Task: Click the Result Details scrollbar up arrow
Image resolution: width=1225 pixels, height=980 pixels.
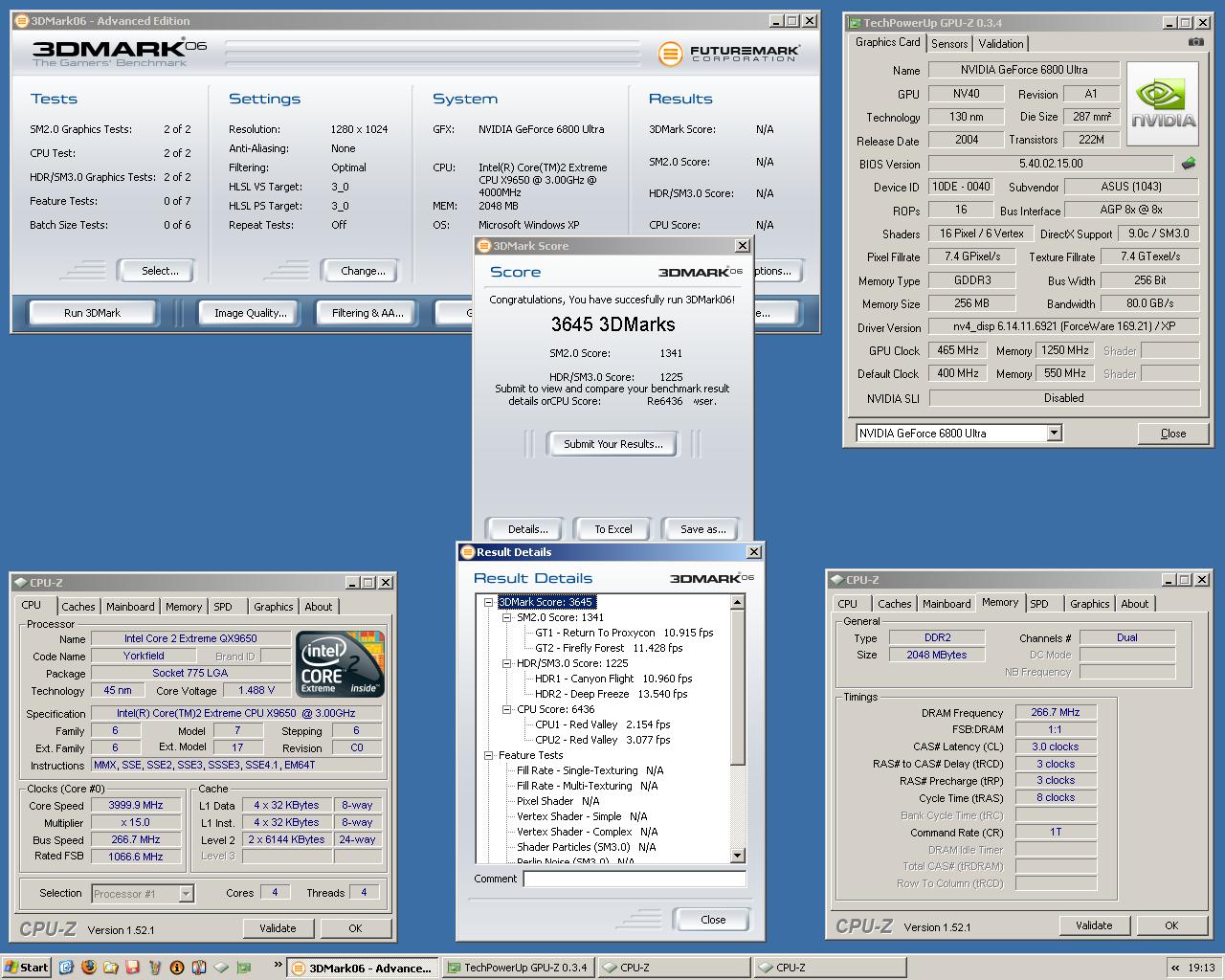Action: click(737, 602)
